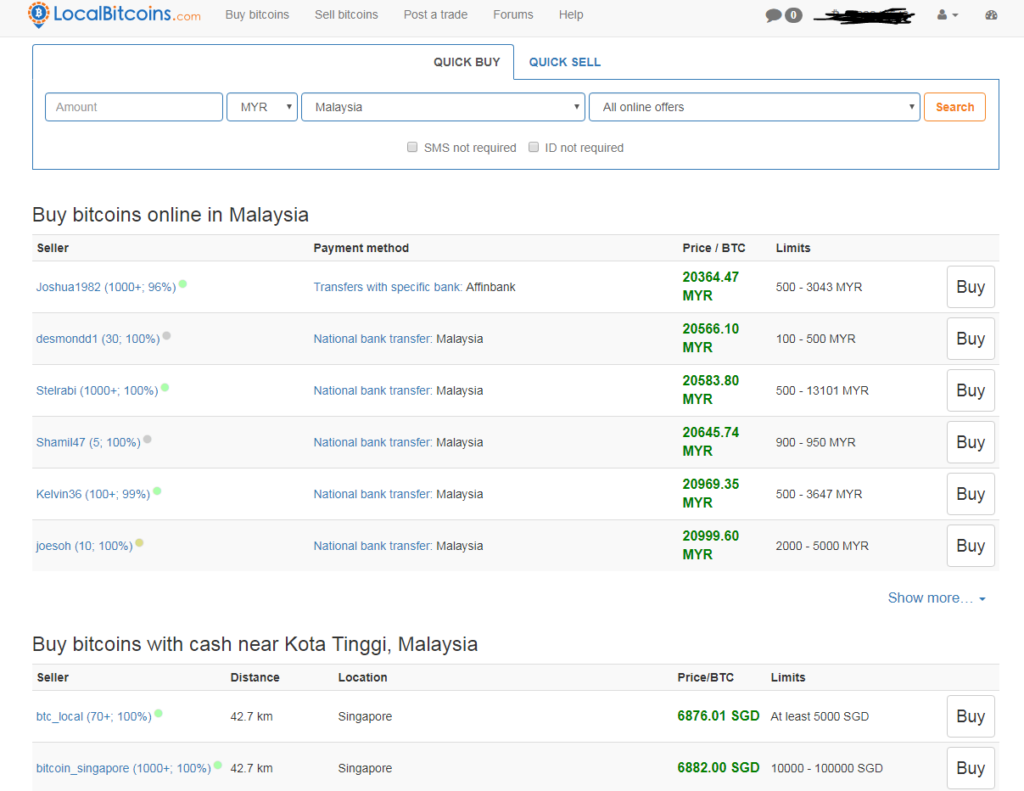Click status dot beside Kelvin36
This screenshot has width=1024, height=791.
157,491
